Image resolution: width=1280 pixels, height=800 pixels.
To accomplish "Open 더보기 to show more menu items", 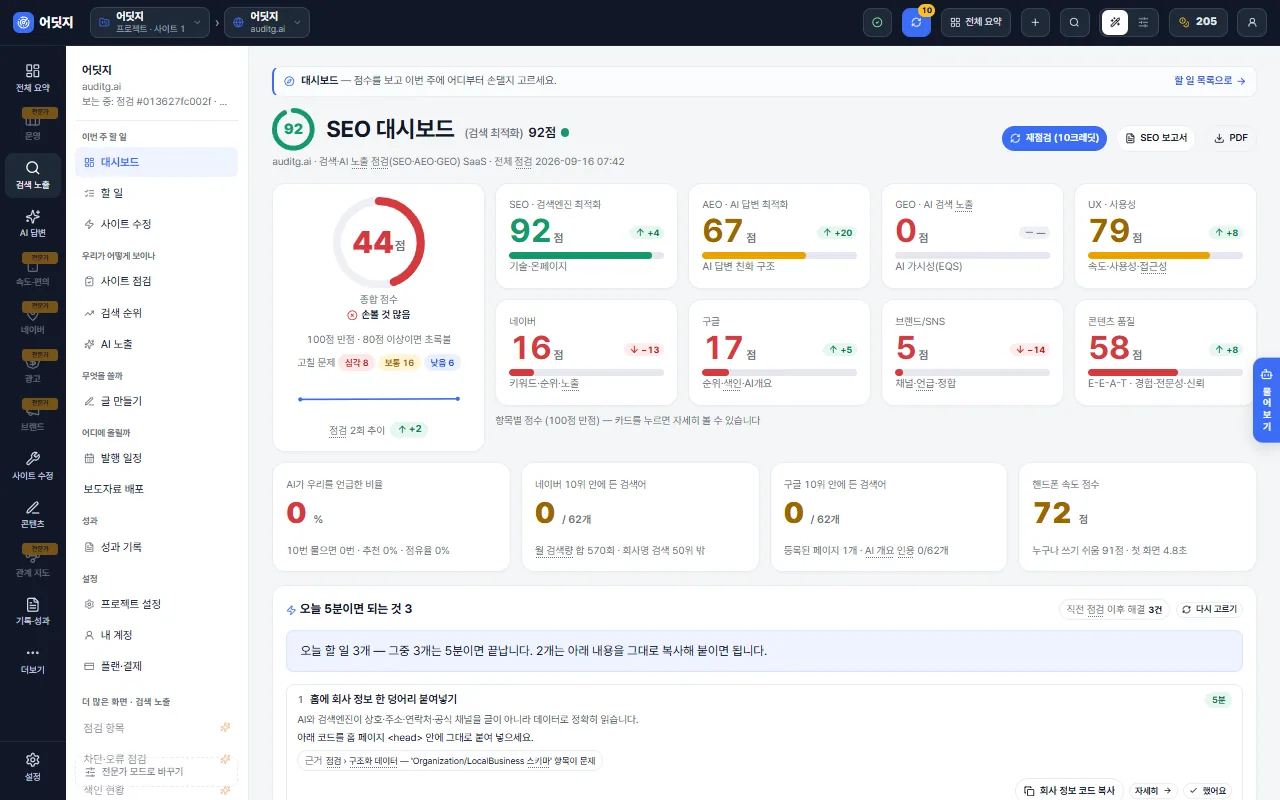I will [x=33, y=660].
